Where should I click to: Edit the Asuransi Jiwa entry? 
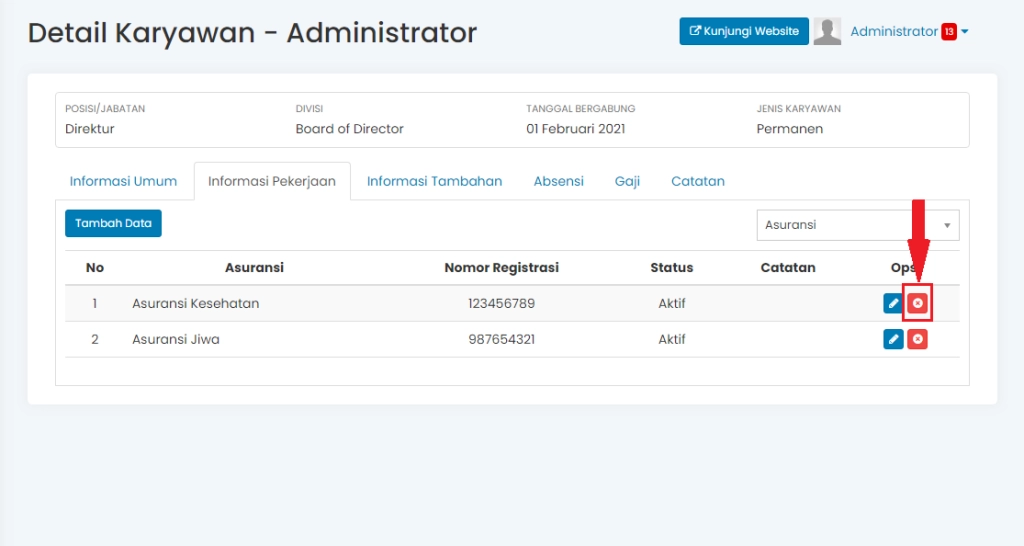[893, 339]
